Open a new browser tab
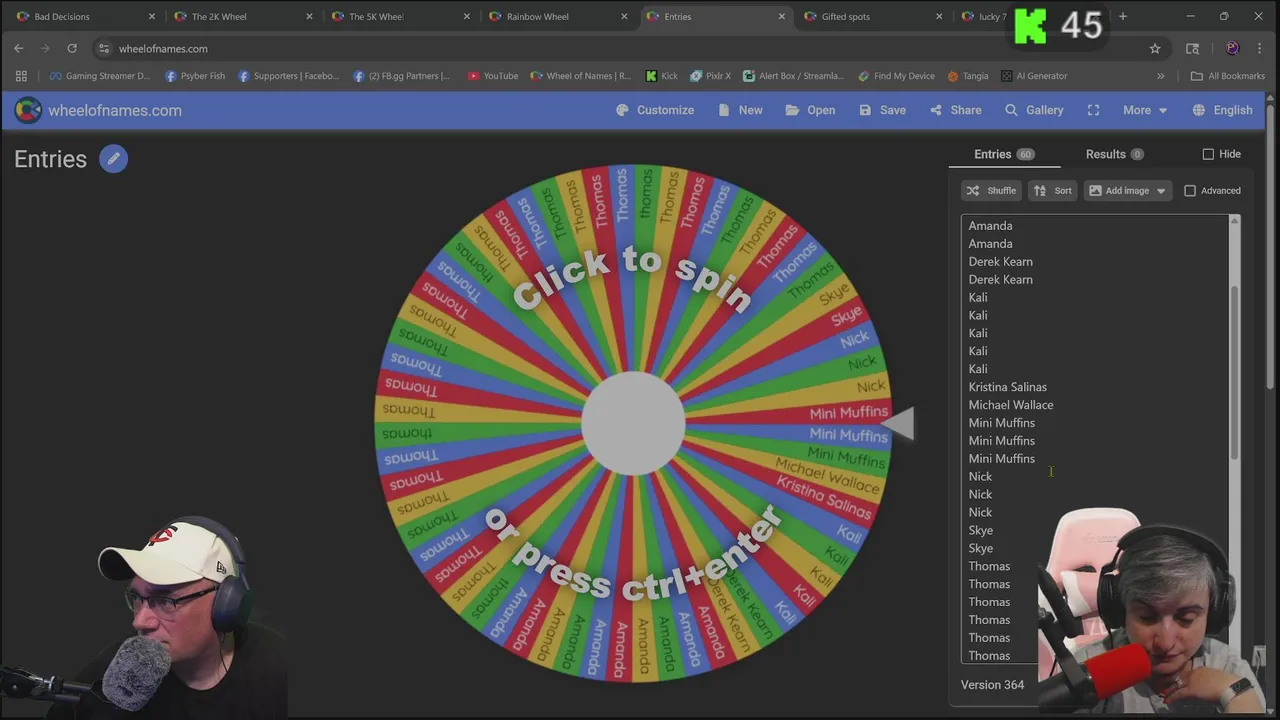The height and width of the screenshot is (720, 1280). [1123, 16]
